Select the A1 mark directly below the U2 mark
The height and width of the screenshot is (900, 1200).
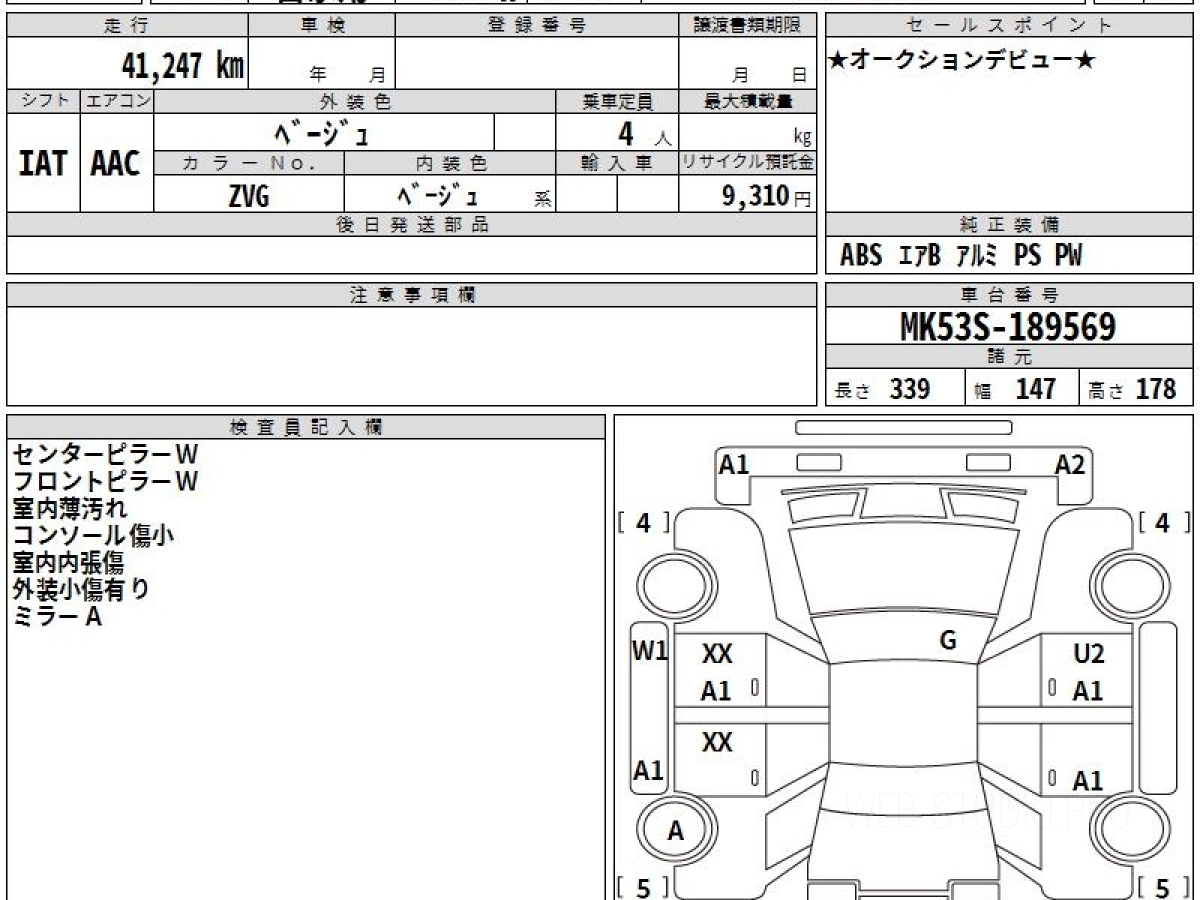coord(1087,691)
